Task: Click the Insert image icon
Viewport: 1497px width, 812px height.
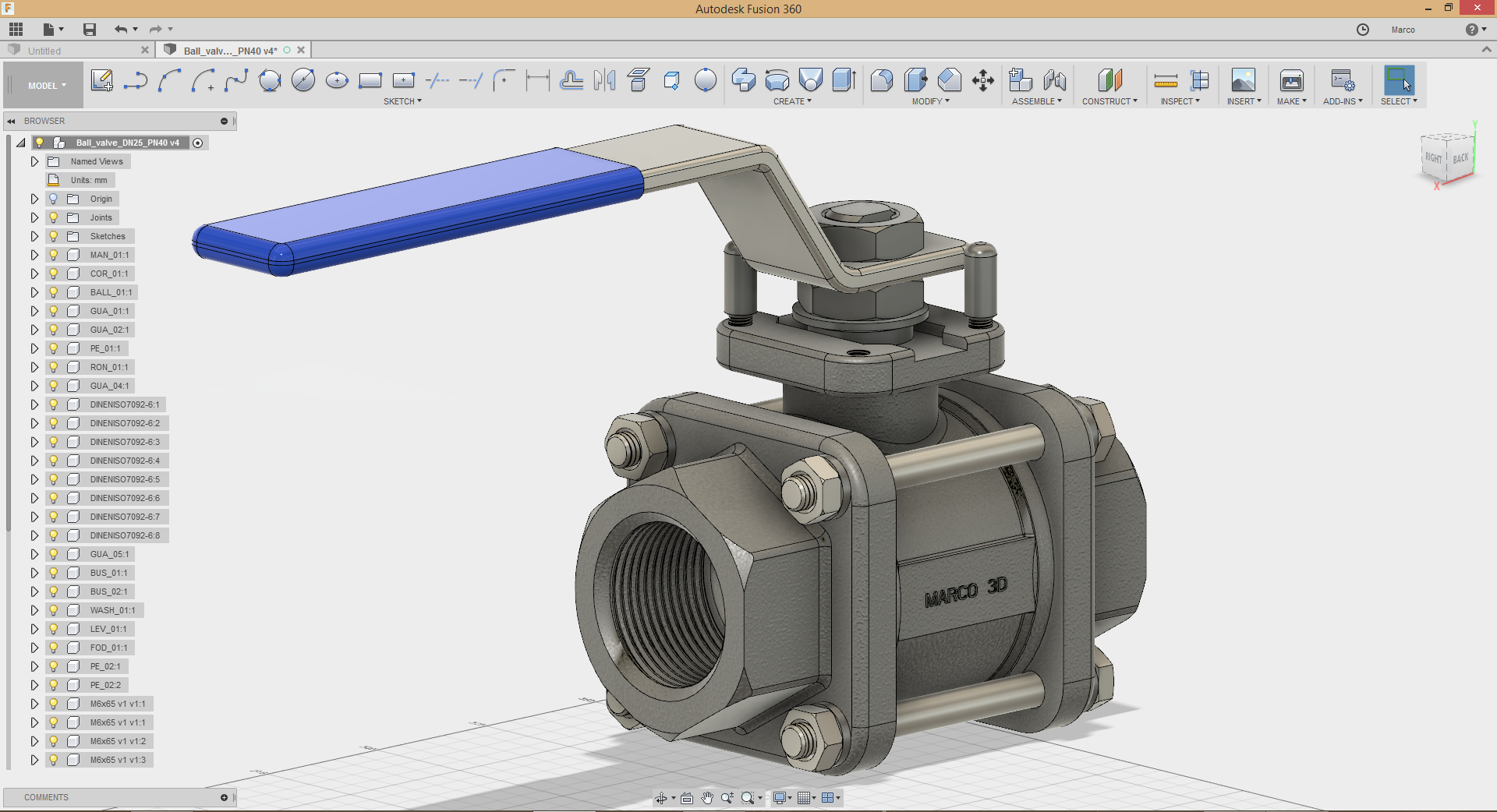Action: tap(1243, 80)
